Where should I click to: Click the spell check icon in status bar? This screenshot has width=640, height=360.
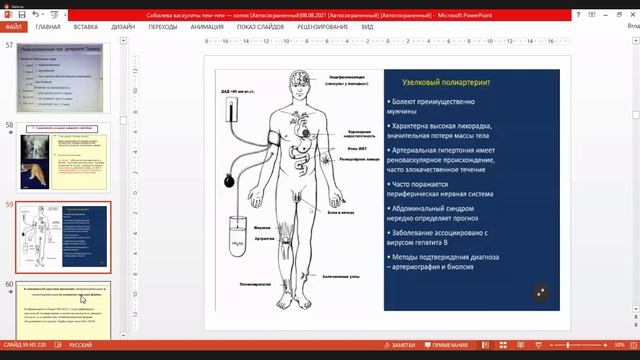(58, 345)
